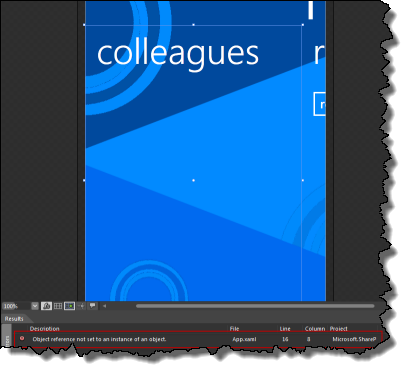Toggle annotations speech-bubble icon
This screenshot has width=410, height=375.
92,306
